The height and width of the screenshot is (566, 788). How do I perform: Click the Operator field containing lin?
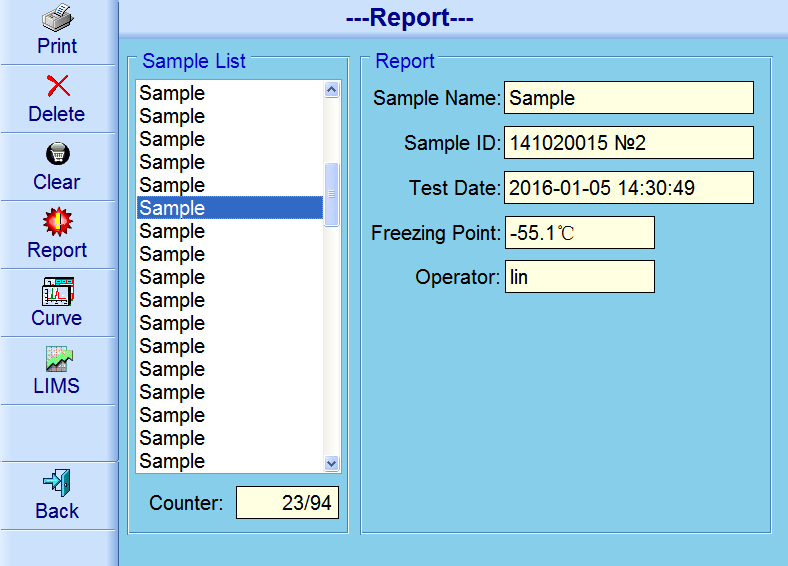tap(579, 277)
